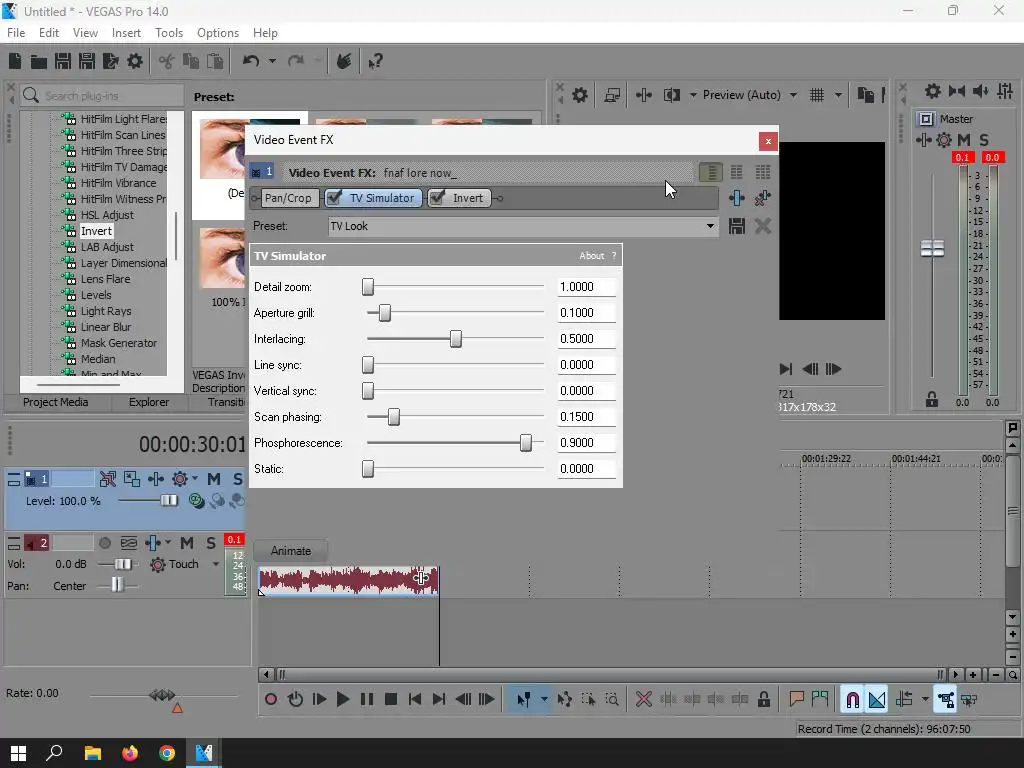
Task: Click the Project Properties gear icon
Action: coord(135,61)
